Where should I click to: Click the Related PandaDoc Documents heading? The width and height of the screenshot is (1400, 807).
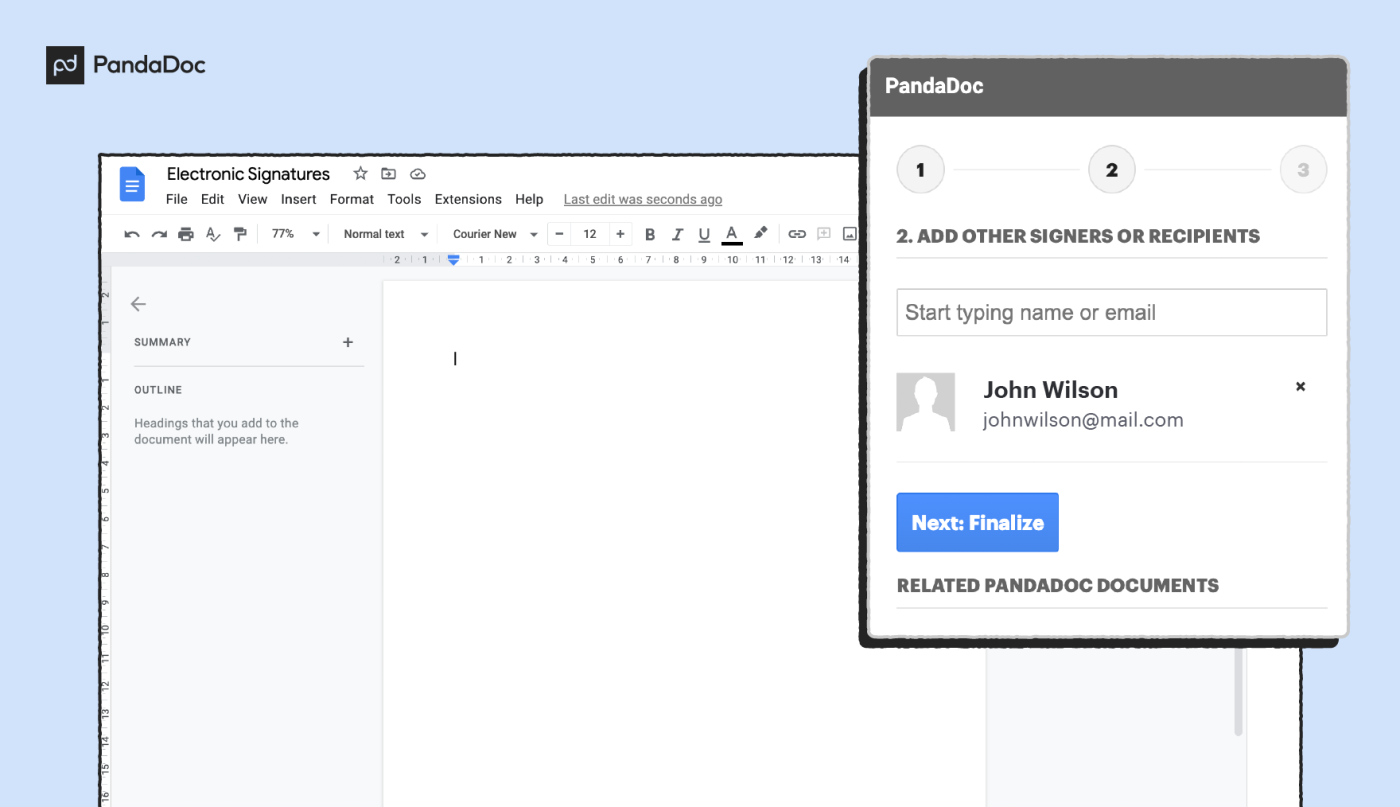[1057, 586]
